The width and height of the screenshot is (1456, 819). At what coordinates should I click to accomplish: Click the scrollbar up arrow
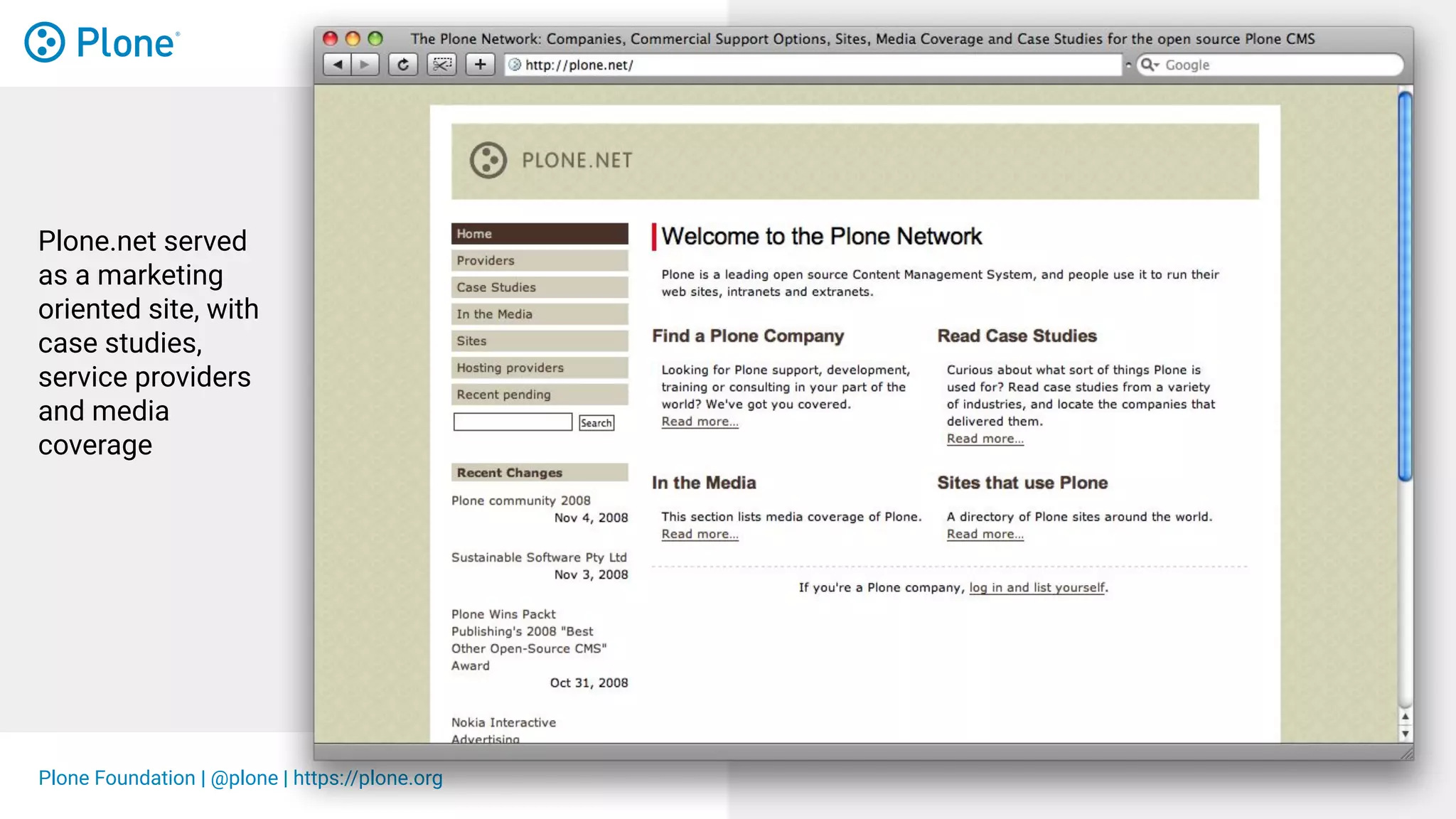pyautogui.click(x=1405, y=717)
